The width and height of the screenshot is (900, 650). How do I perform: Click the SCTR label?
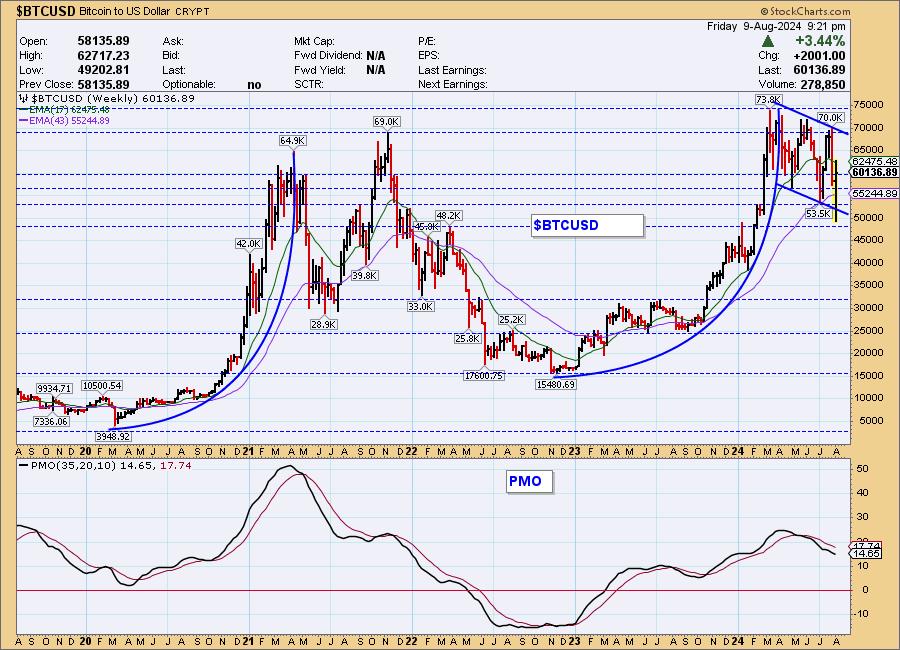tap(309, 84)
